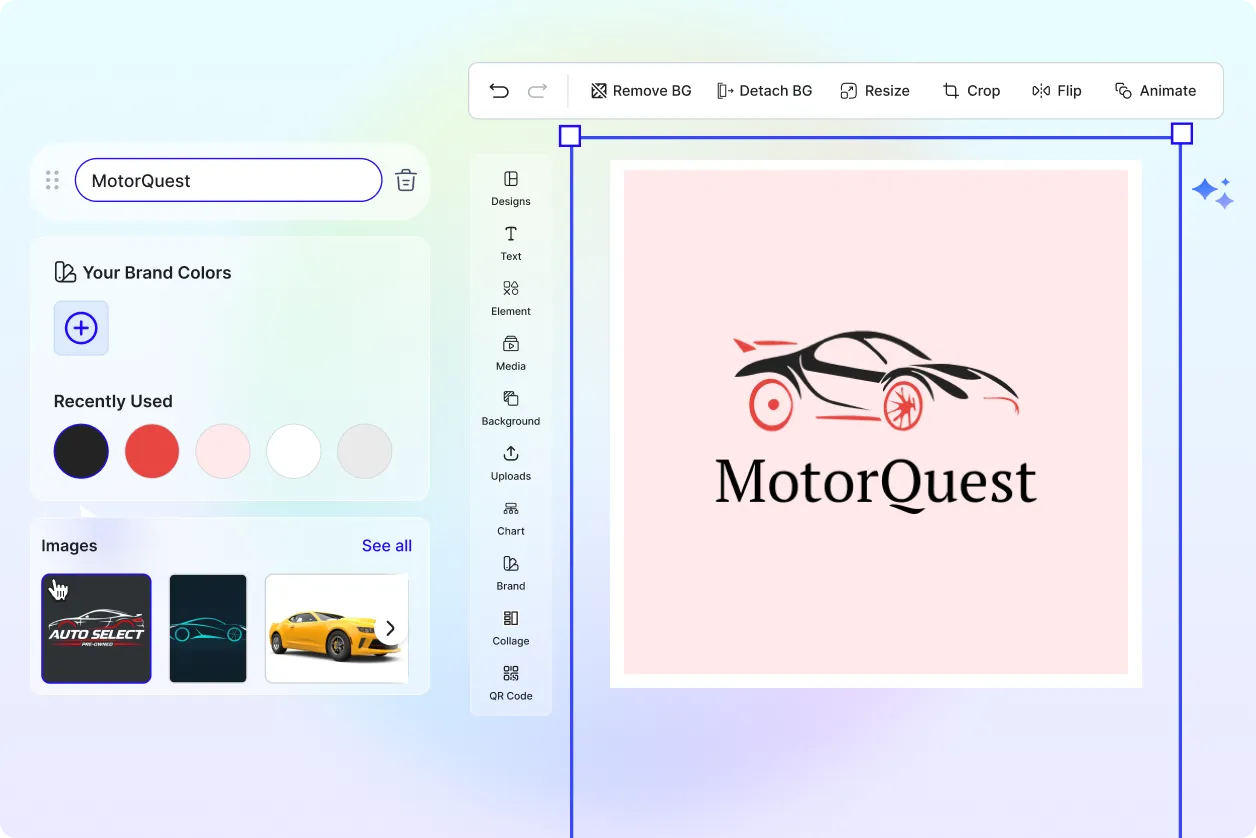Open the Media sidebar panel
Viewport: 1256px width, 838px height.
[511, 352]
